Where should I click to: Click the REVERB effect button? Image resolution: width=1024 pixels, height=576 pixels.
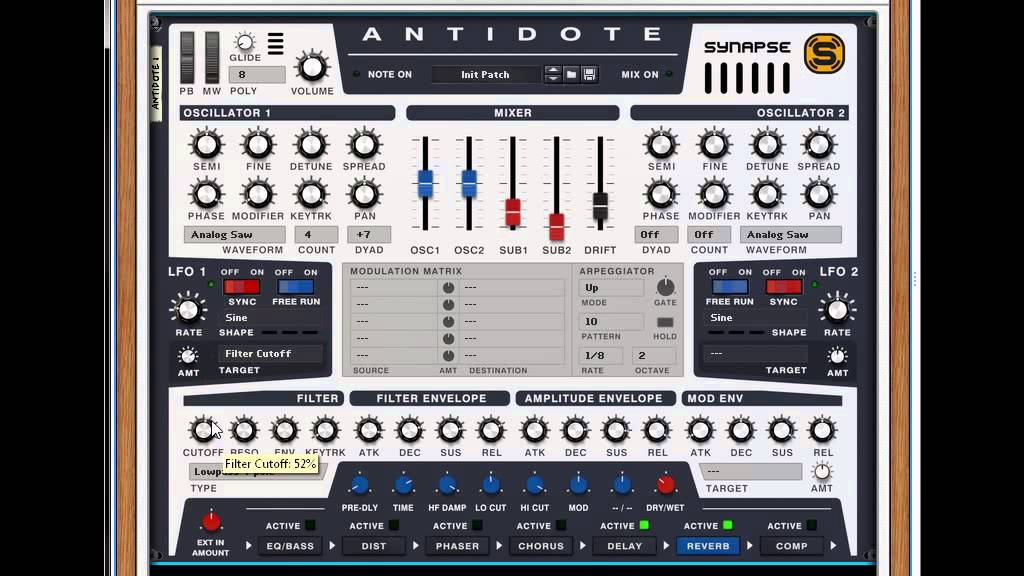coord(708,546)
